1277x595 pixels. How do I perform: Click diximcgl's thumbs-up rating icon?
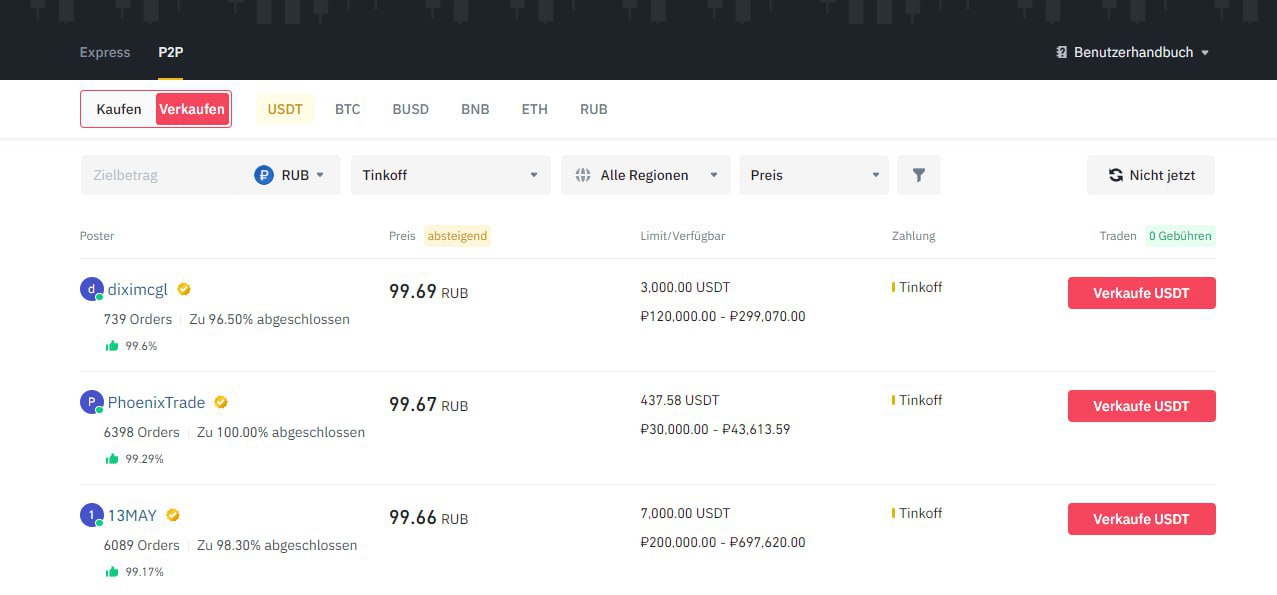pyautogui.click(x=112, y=346)
